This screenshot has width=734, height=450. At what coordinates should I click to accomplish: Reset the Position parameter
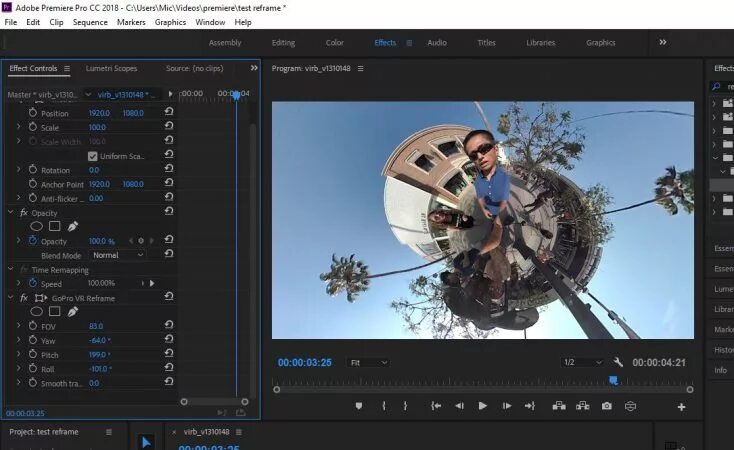coord(169,113)
